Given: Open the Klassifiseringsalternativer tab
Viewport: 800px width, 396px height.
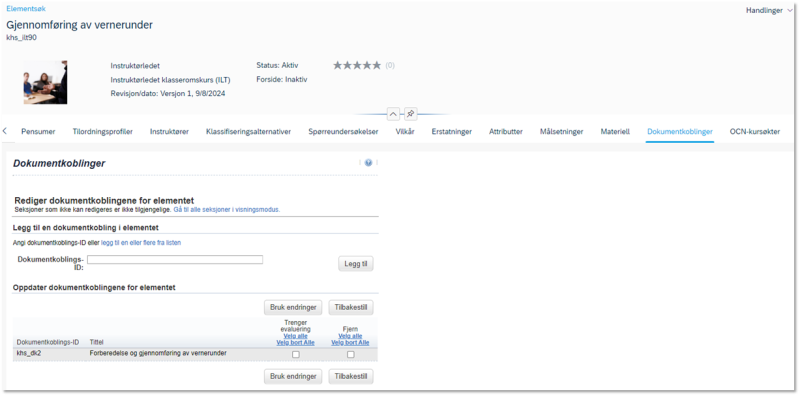Looking at the screenshot, I should pyautogui.click(x=248, y=132).
